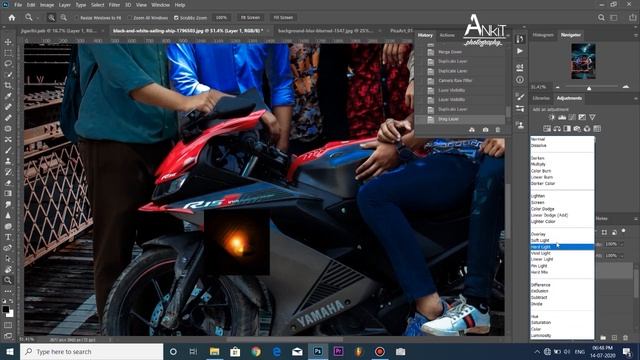Click the search icon at top right
640x360 pixels.
(601, 18)
